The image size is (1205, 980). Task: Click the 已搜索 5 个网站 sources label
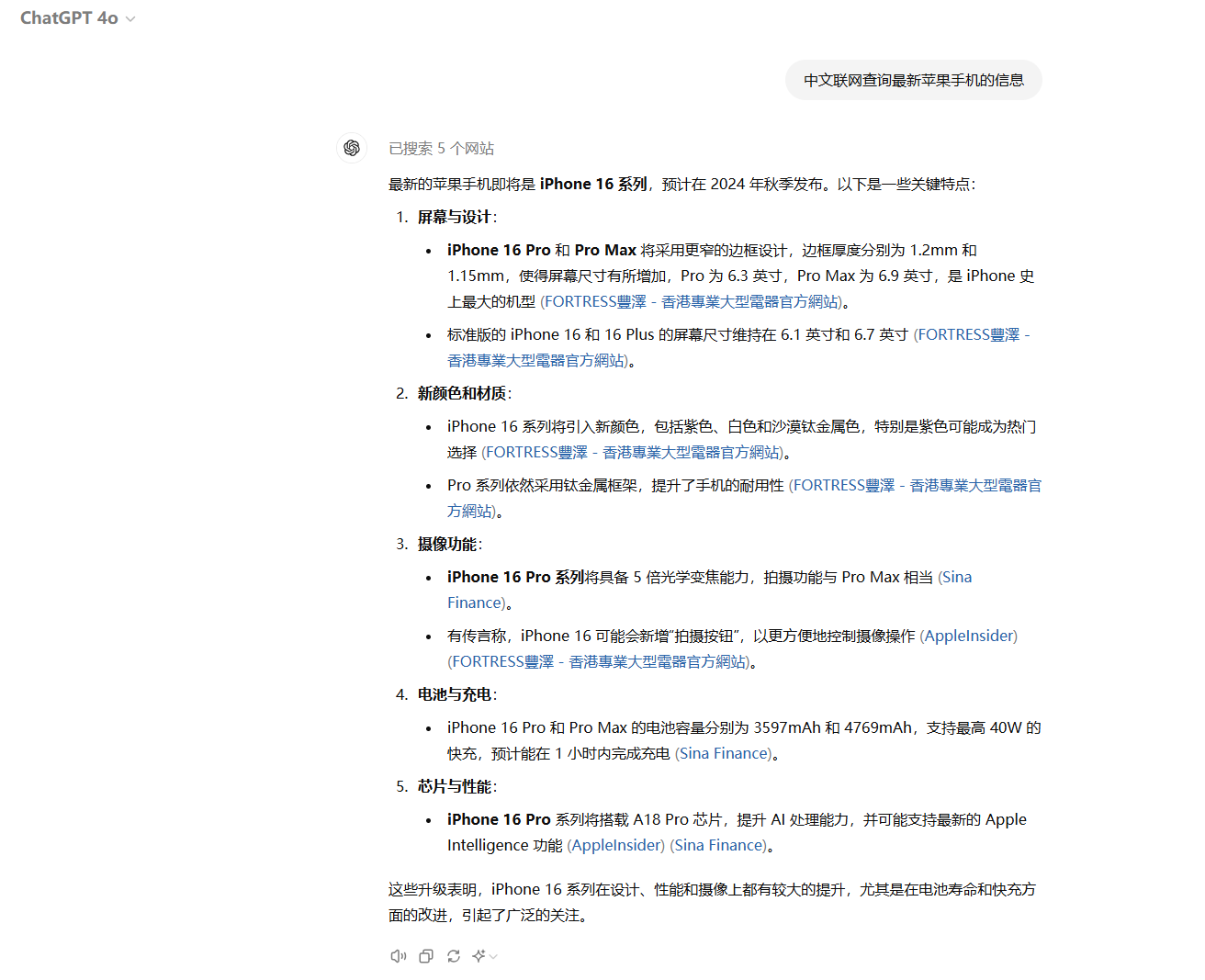(x=442, y=148)
